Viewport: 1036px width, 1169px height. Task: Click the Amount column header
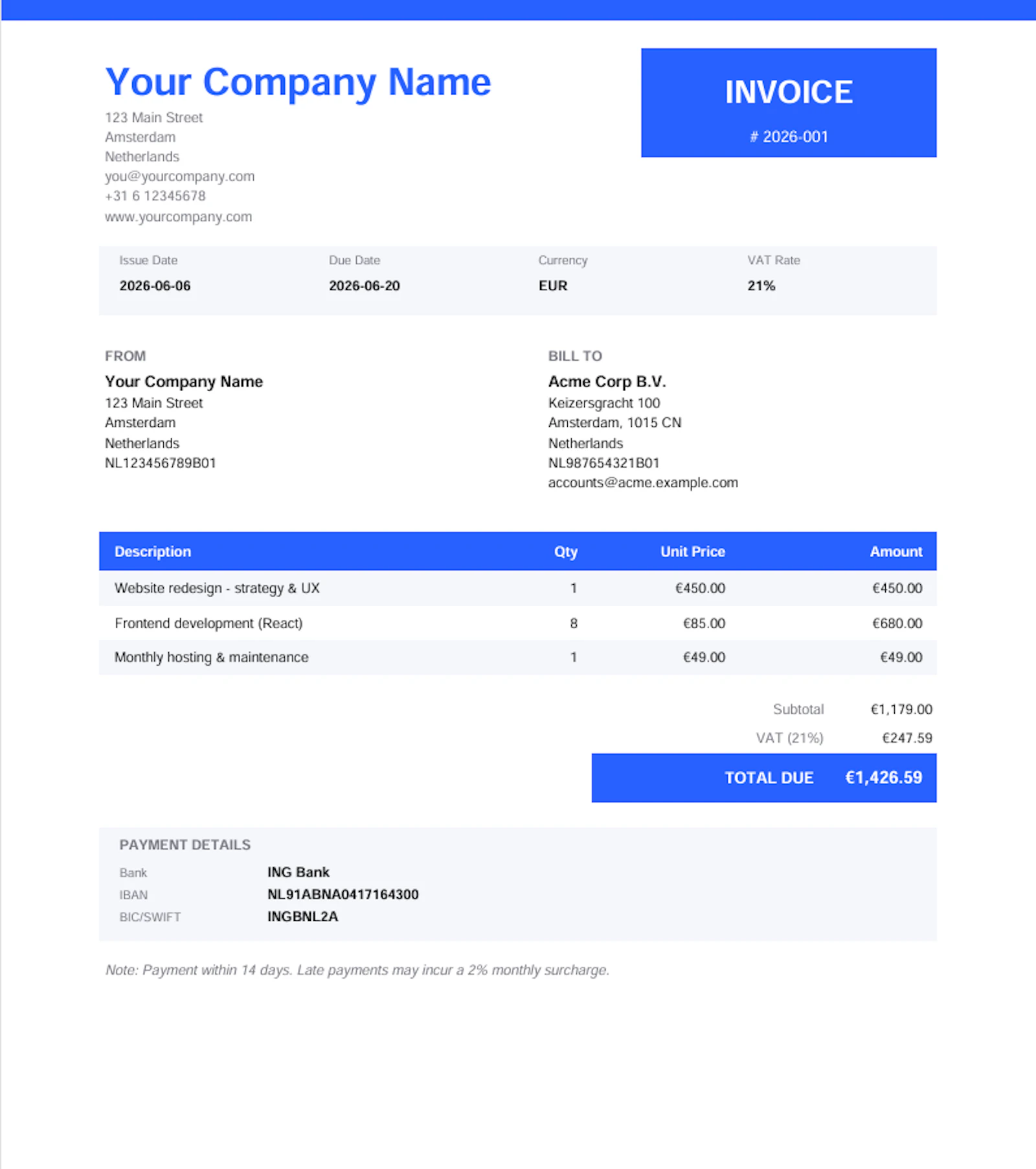(895, 552)
